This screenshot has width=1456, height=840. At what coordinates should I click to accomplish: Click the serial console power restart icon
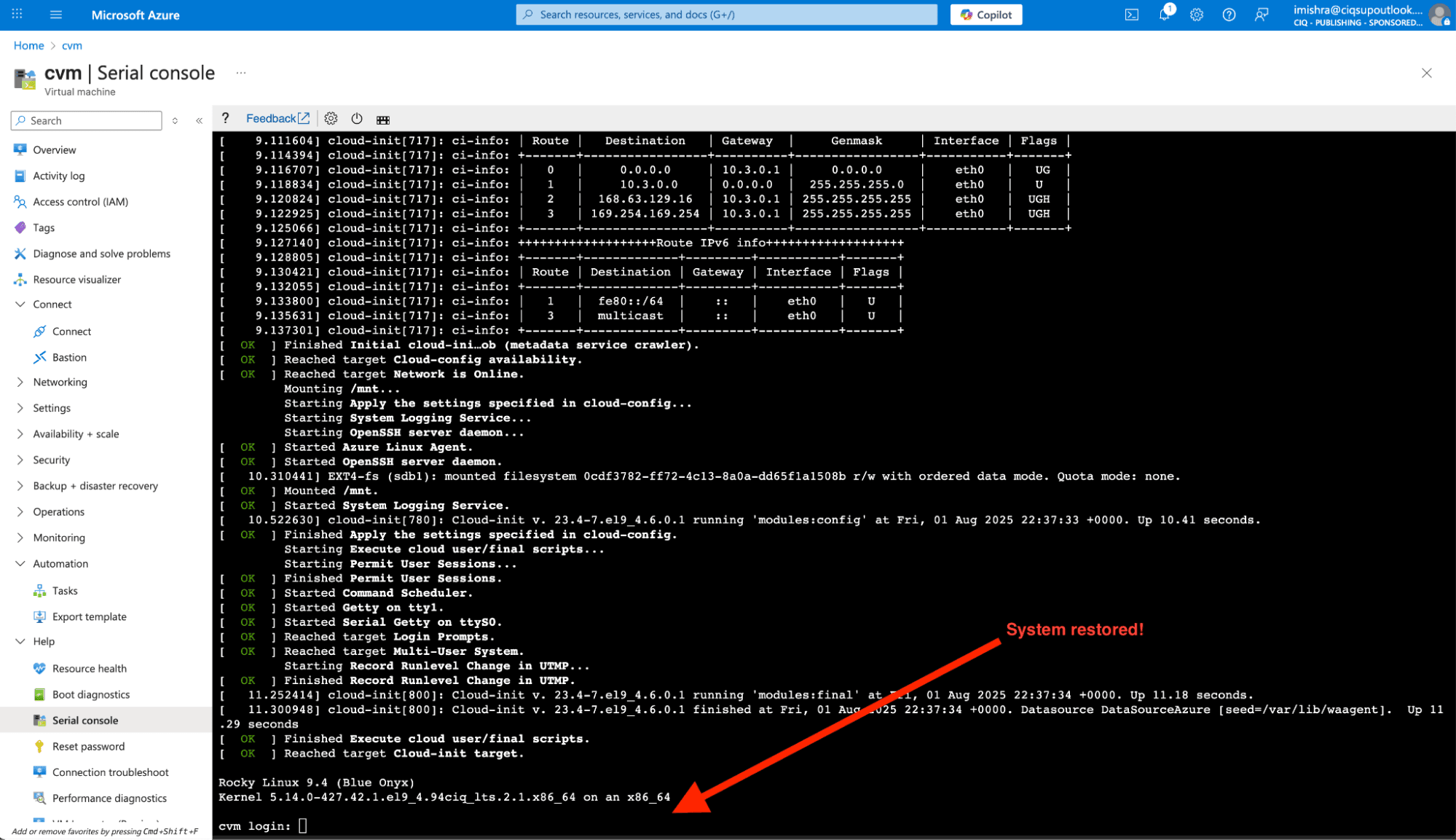point(357,119)
